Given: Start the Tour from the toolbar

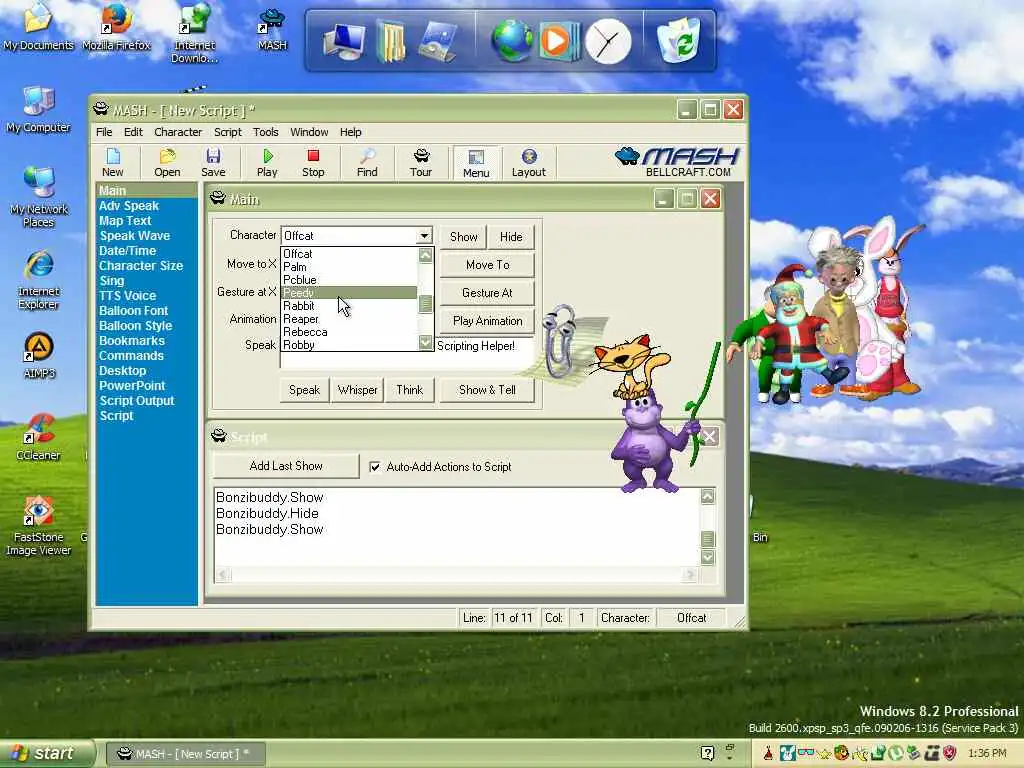Looking at the screenshot, I should (421, 163).
